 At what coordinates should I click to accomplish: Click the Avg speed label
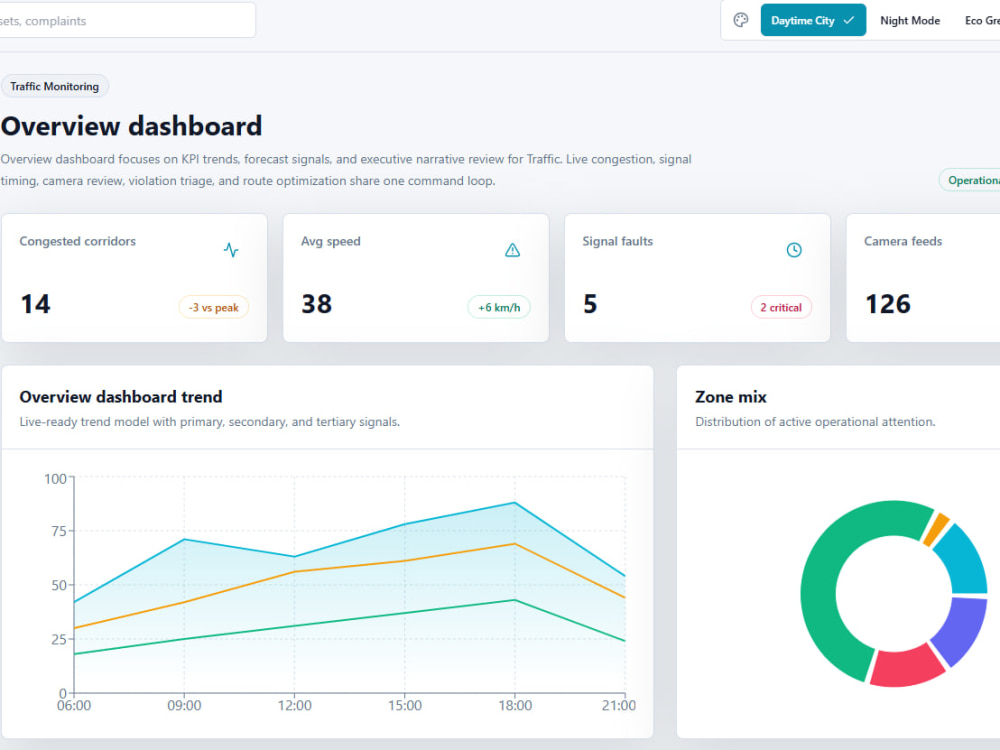pos(330,241)
